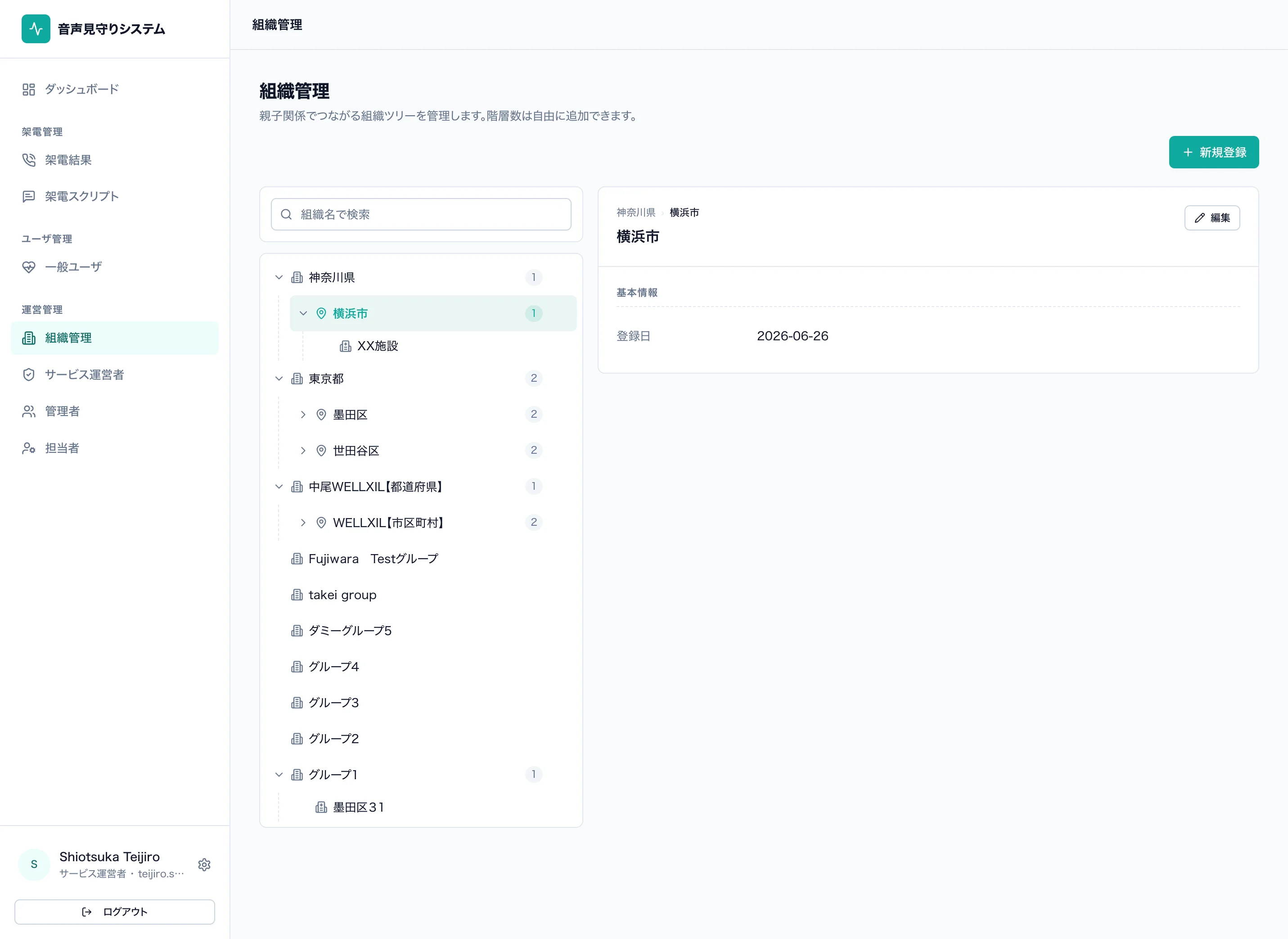
Task: Collapse the 神奈川県 tree node
Action: click(279, 277)
